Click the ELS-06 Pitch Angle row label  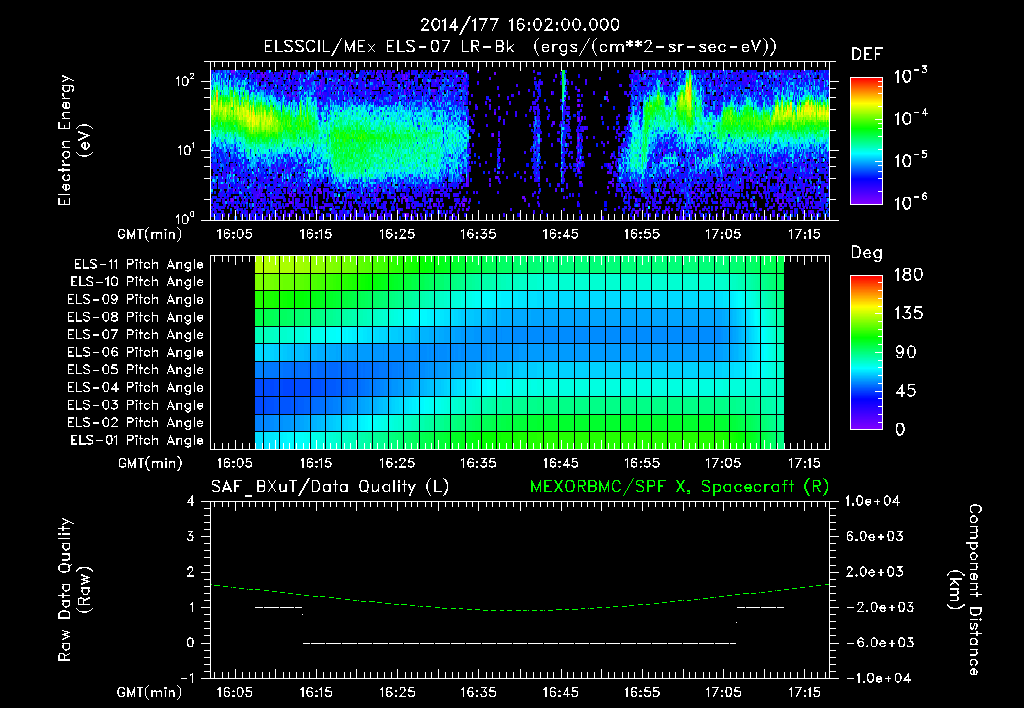[136, 353]
